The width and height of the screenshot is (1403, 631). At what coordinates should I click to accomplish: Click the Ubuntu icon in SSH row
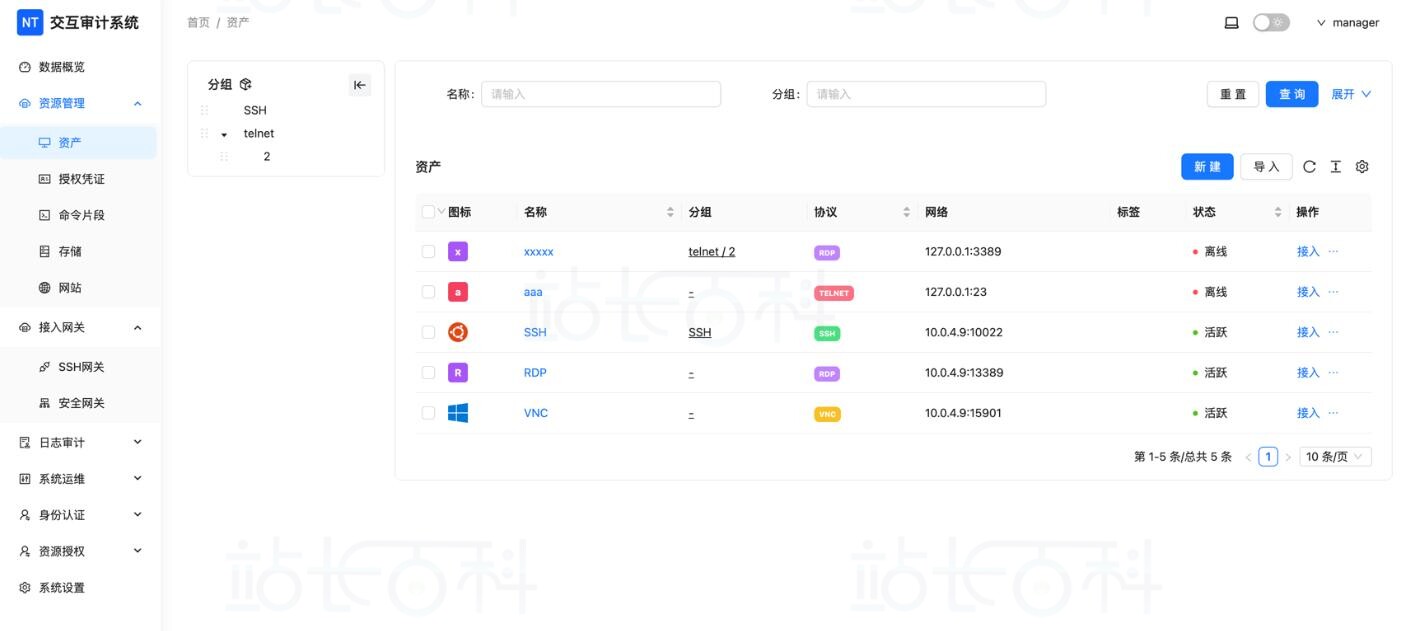(457, 332)
